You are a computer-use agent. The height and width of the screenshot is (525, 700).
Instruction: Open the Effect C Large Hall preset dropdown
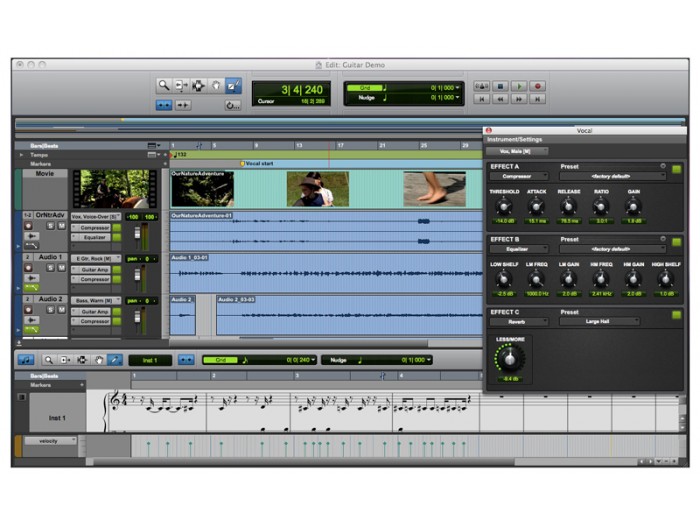point(599,321)
